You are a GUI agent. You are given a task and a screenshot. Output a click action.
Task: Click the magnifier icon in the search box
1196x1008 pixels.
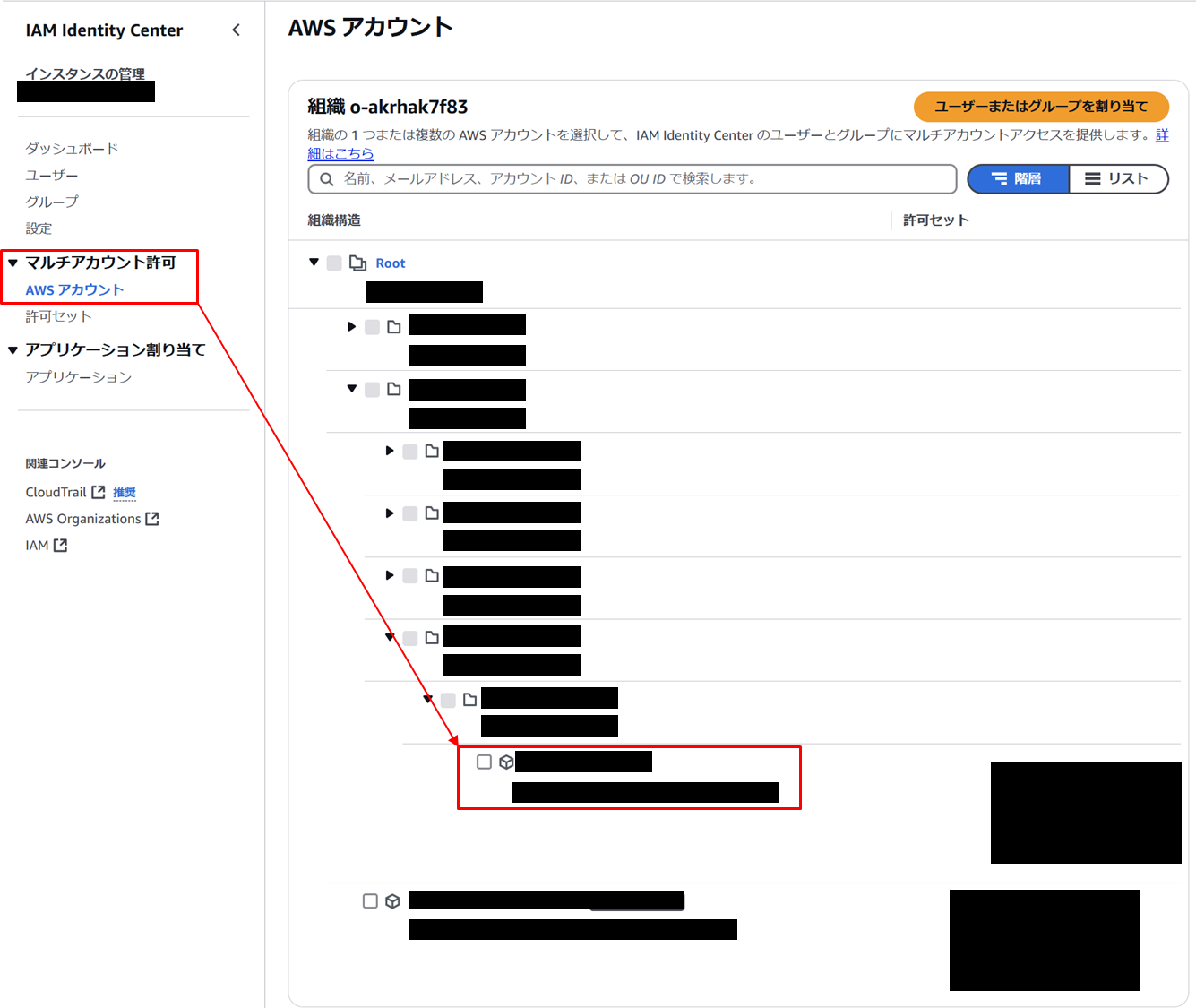327,179
